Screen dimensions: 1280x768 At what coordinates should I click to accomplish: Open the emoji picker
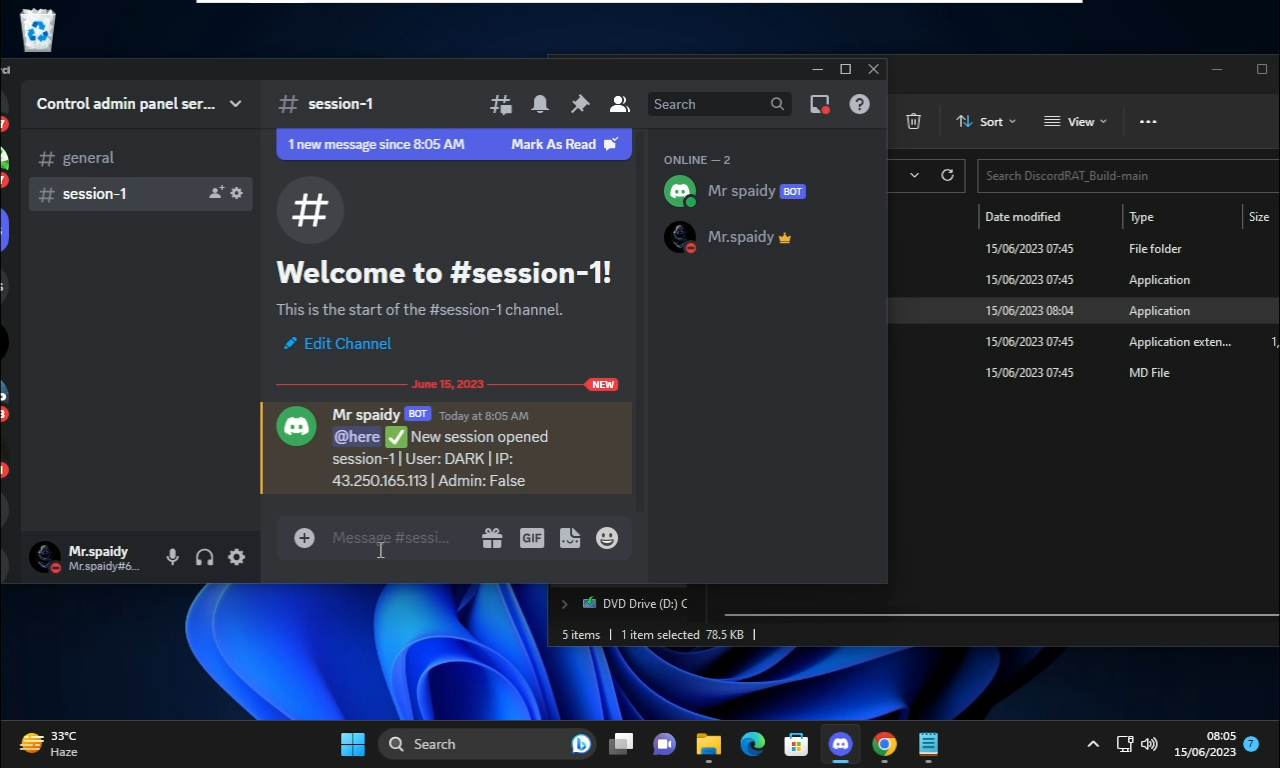(x=607, y=538)
